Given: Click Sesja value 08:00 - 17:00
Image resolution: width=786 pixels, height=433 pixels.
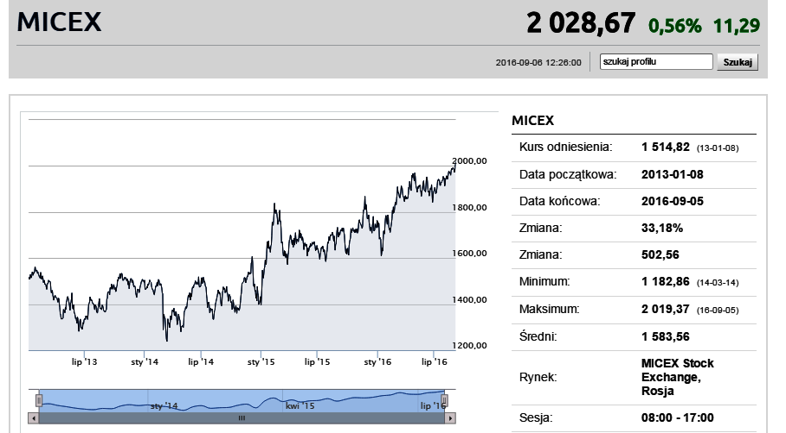Looking at the screenshot, I should click(x=677, y=418).
